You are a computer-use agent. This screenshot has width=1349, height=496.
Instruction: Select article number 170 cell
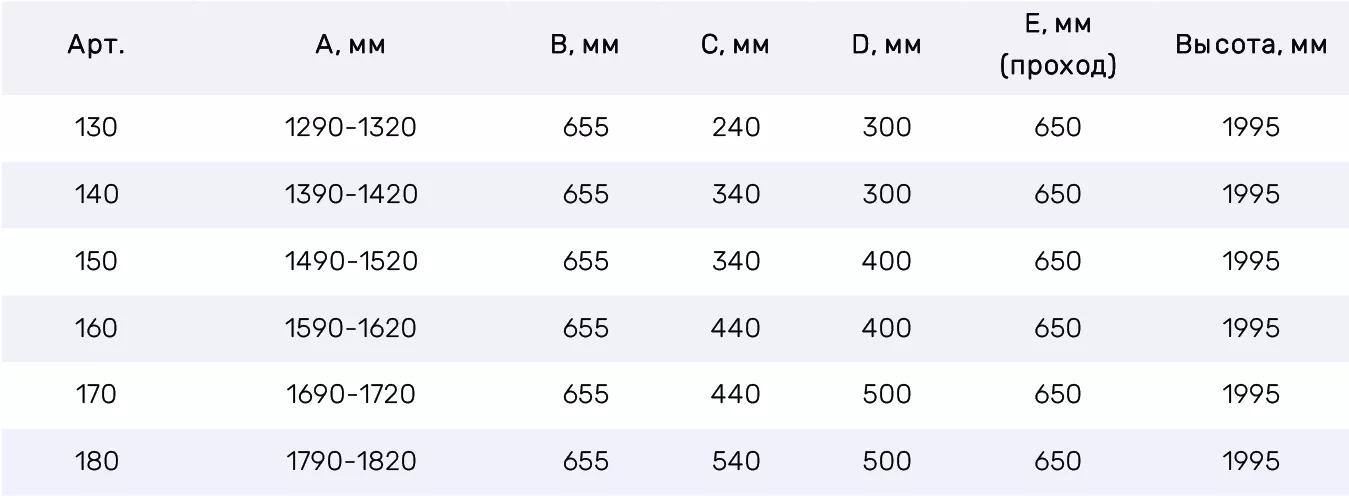click(96, 395)
